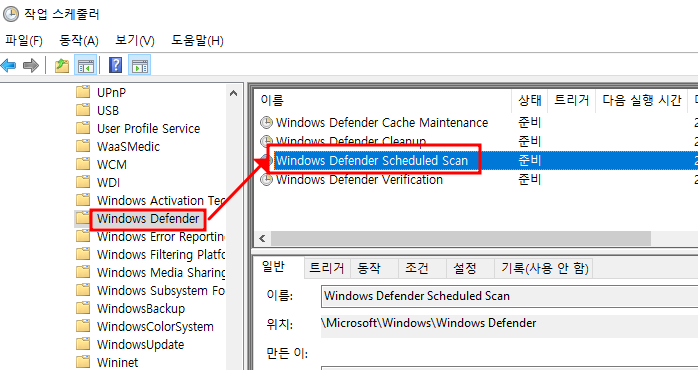Open the 동작(A) menu
The width and height of the screenshot is (698, 370).
(x=79, y=41)
